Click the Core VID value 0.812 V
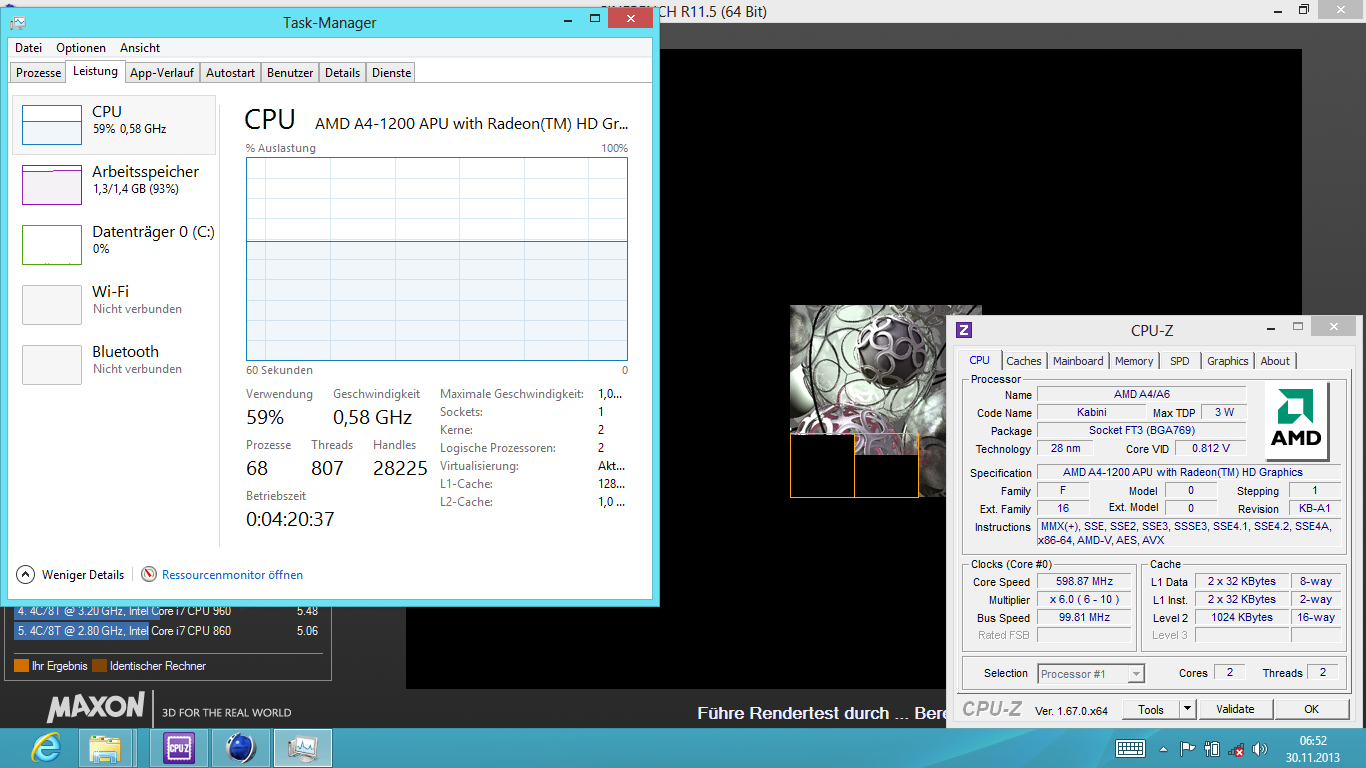1366x768 pixels. tap(1211, 449)
